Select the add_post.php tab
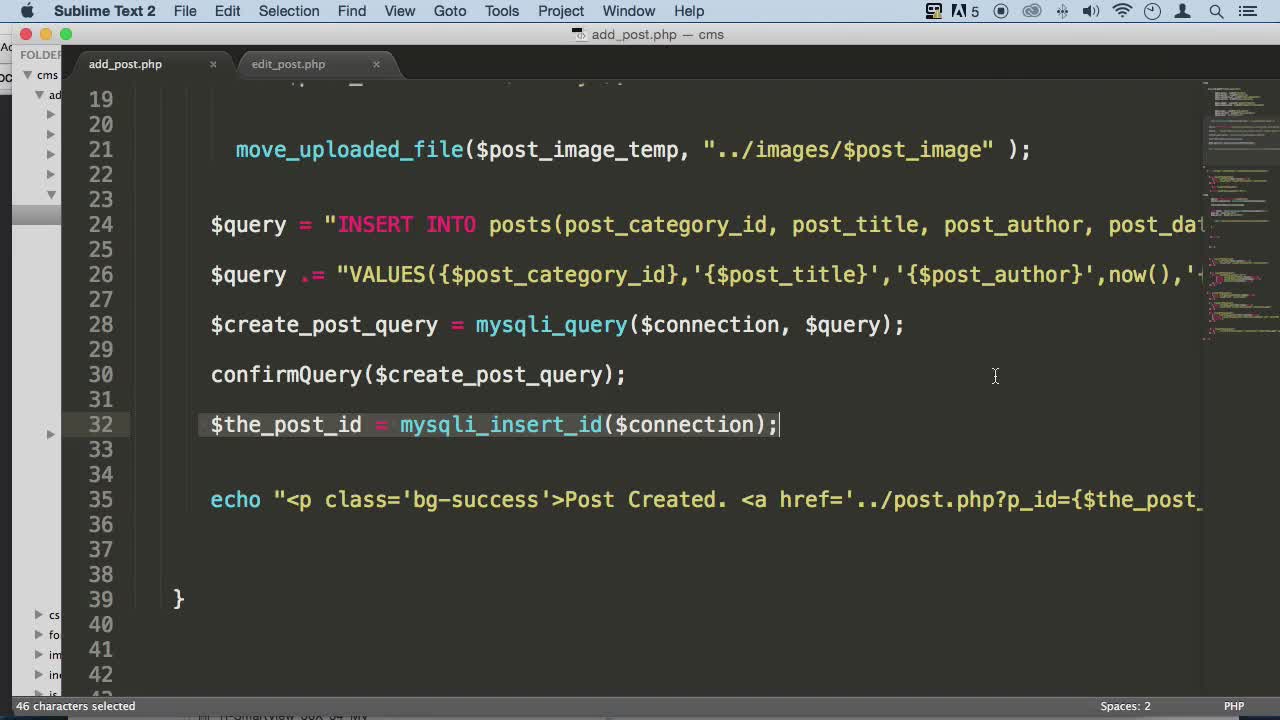Screen dimensions: 1280x720 125,64
